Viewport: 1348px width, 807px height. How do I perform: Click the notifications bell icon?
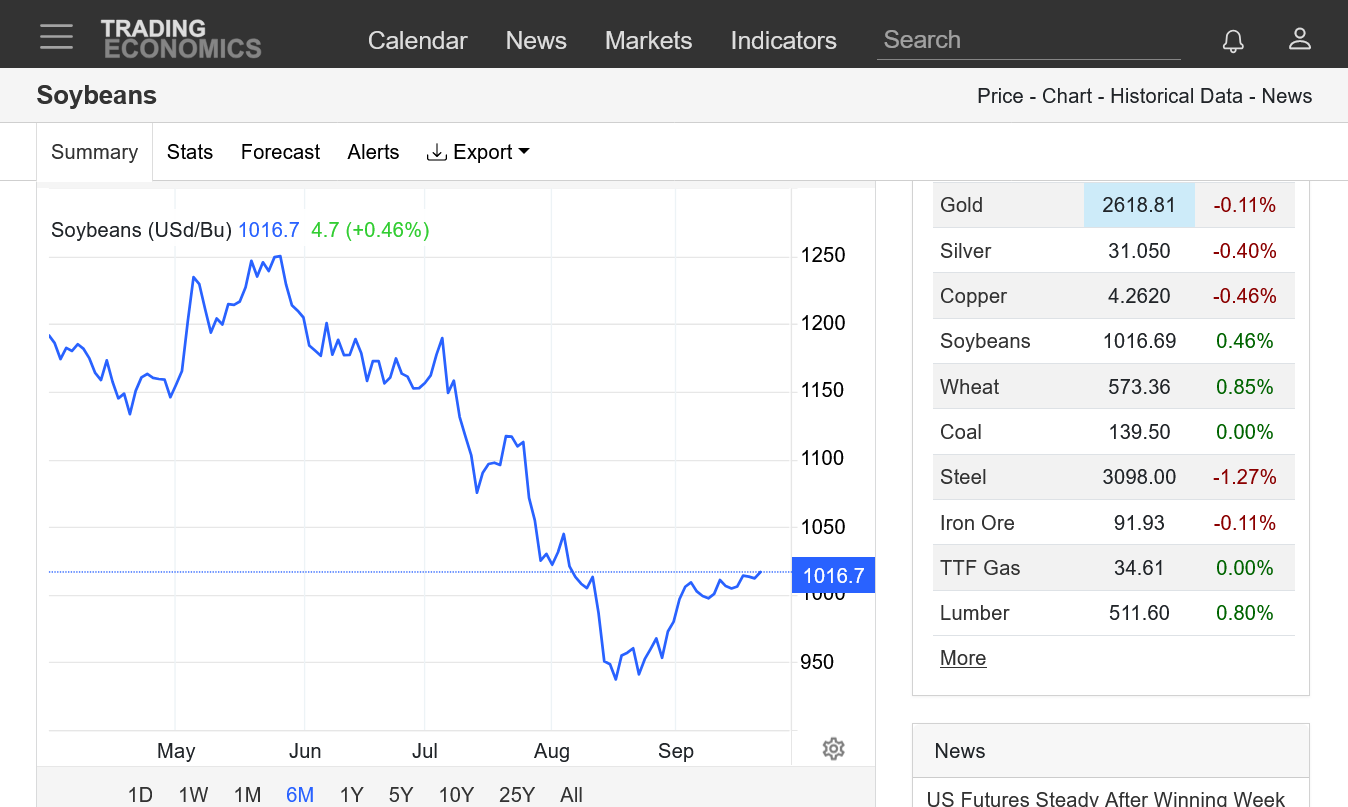coord(1233,40)
